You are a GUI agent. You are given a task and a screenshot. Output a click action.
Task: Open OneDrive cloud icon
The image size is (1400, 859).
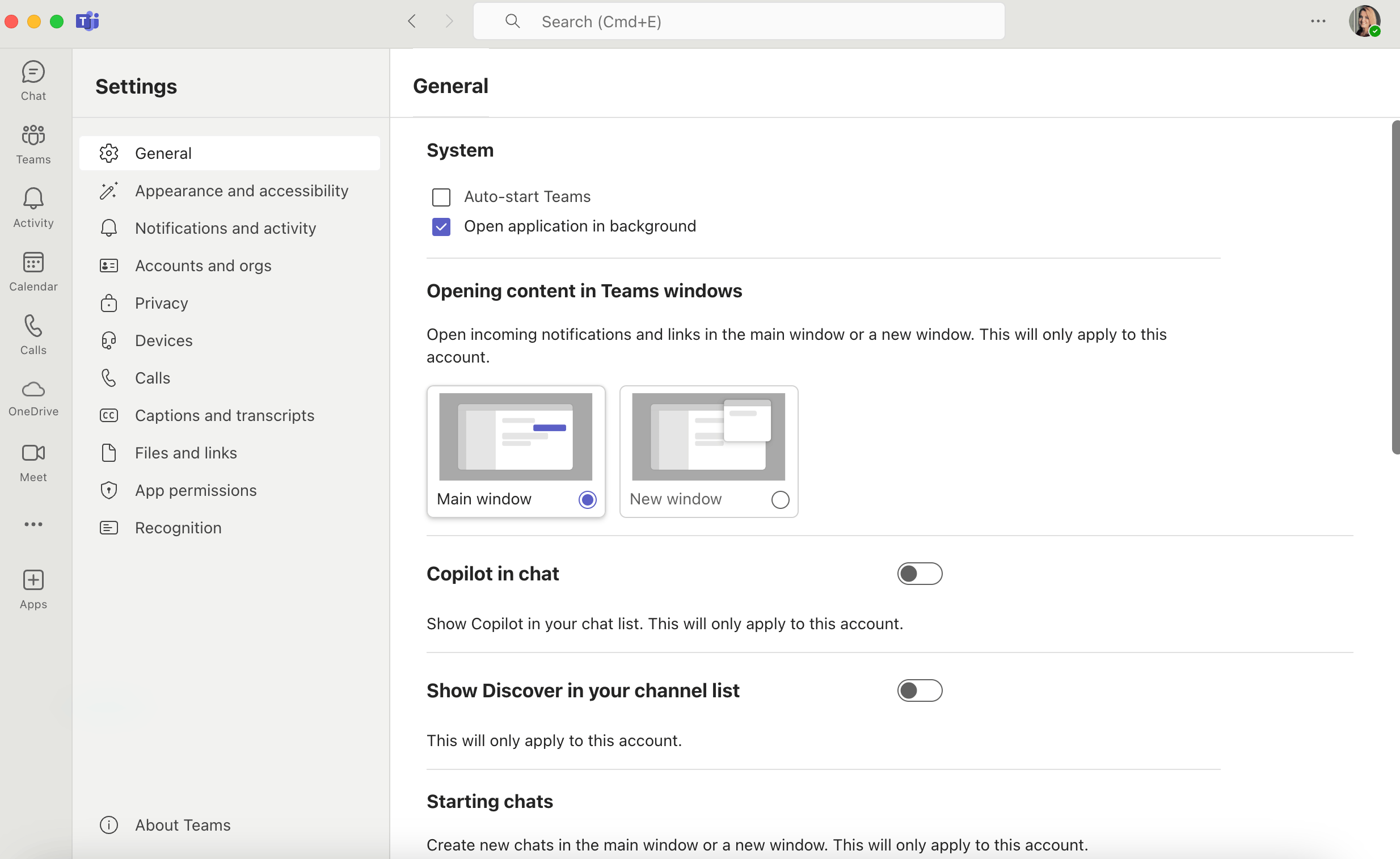33,398
